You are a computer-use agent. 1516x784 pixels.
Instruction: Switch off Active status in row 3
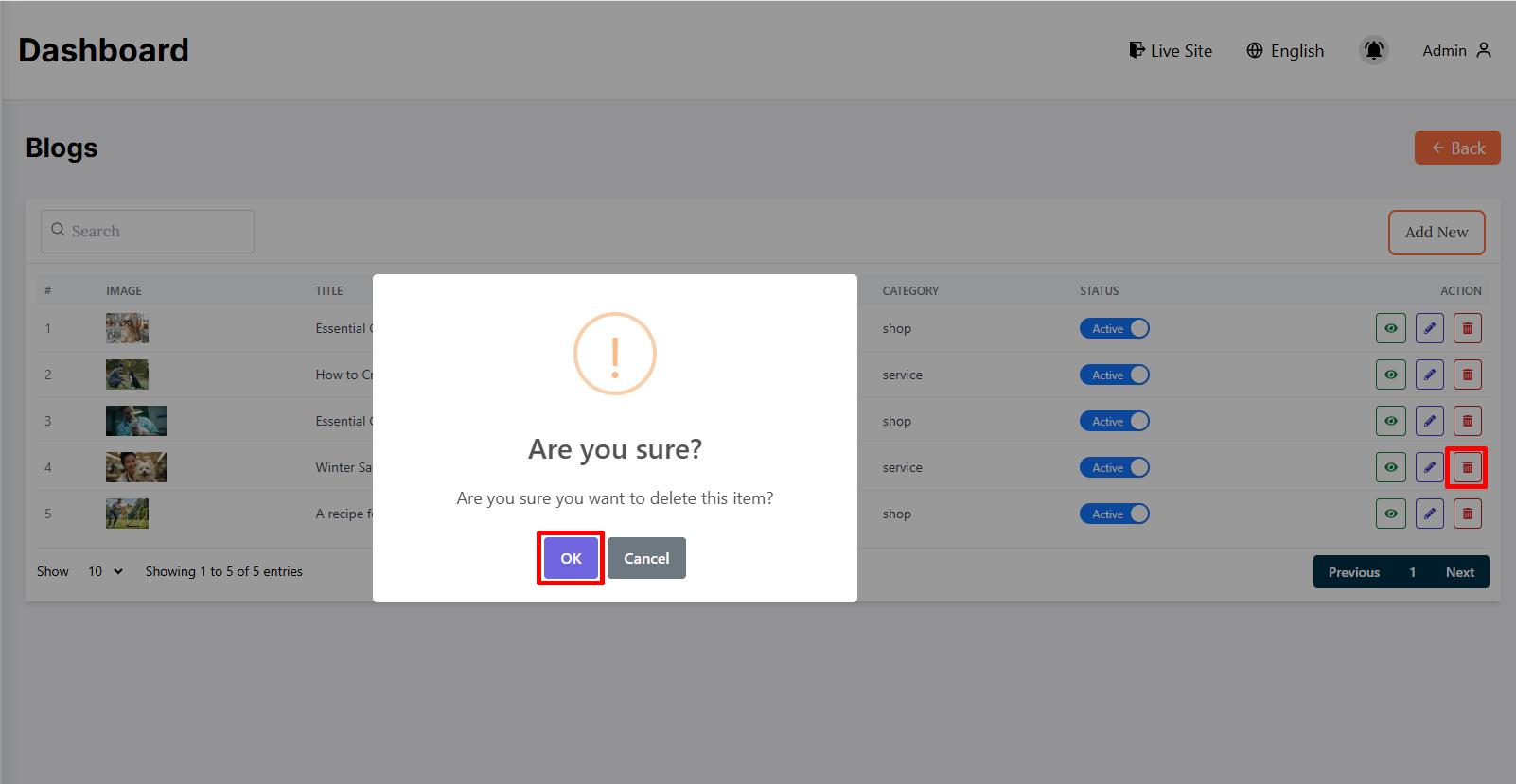pyautogui.click(x=1114, y=421)
